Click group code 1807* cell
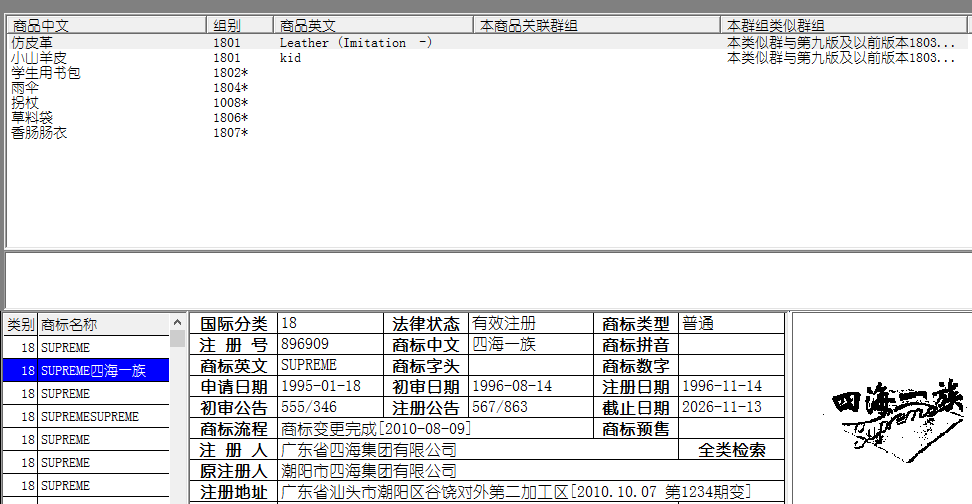Viewport: 972px width, 504px height. [231, 132]
